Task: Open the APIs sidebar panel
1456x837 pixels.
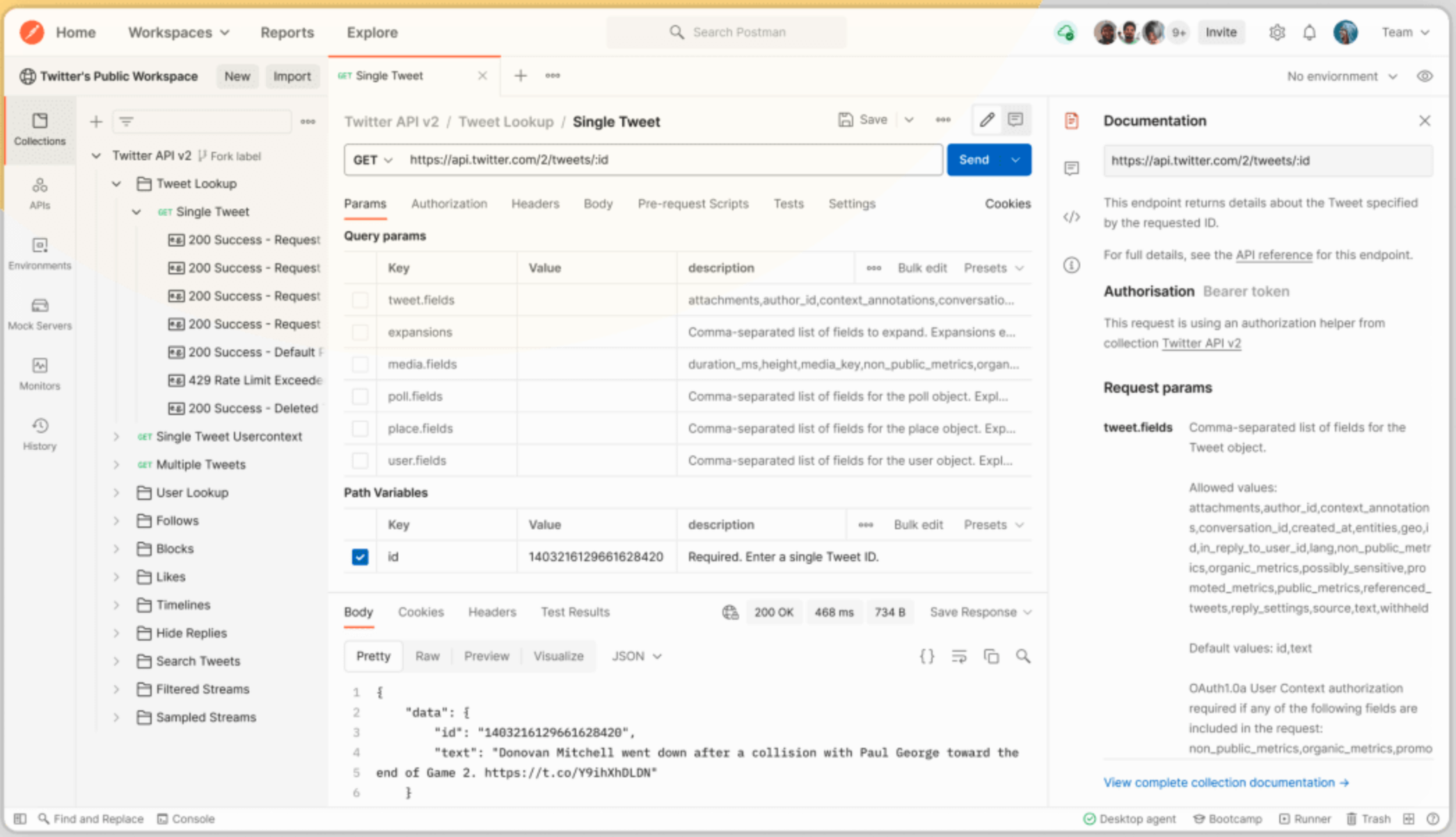Action: [40, 193]
